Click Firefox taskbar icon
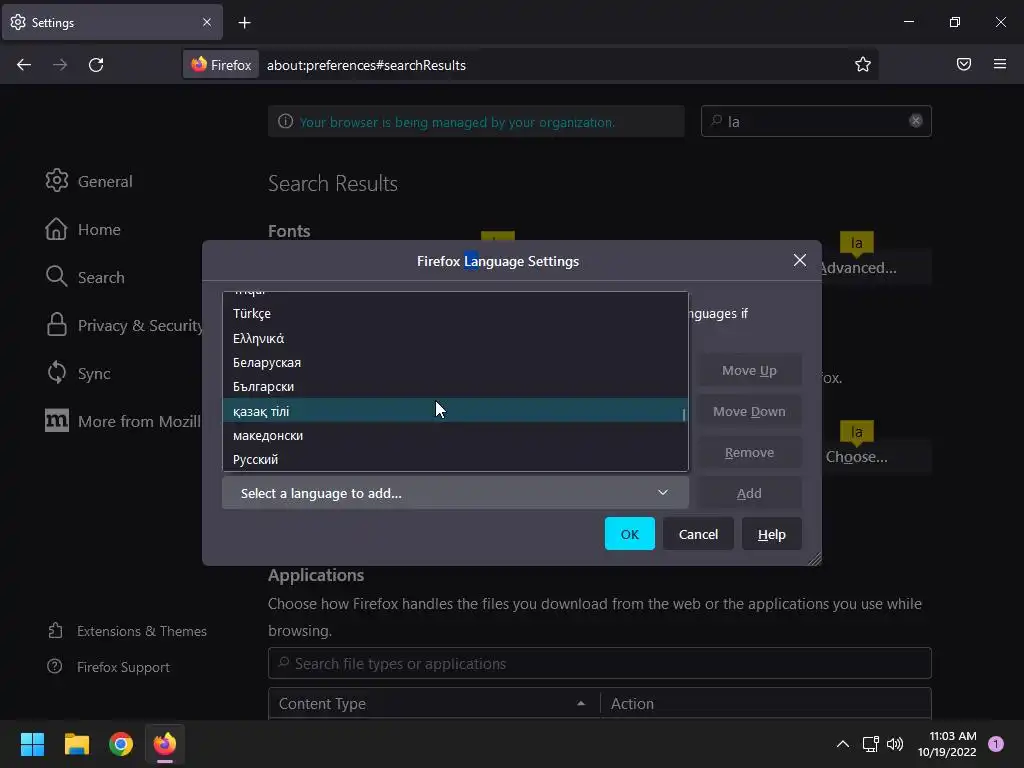Image resolution: width=1024 pixels, height=768 pixels. pyautogui.click(x=165, y=744)
